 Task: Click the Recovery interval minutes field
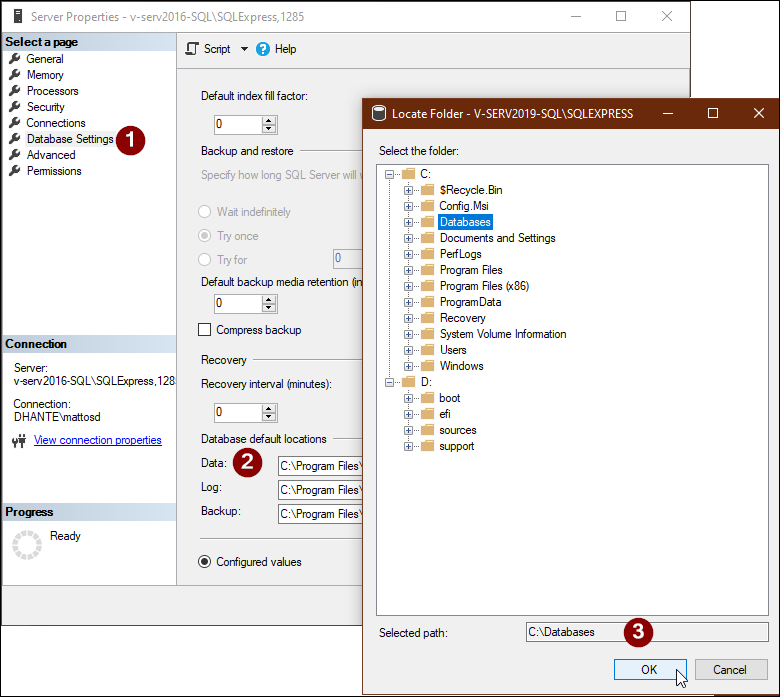click(238, 412)
